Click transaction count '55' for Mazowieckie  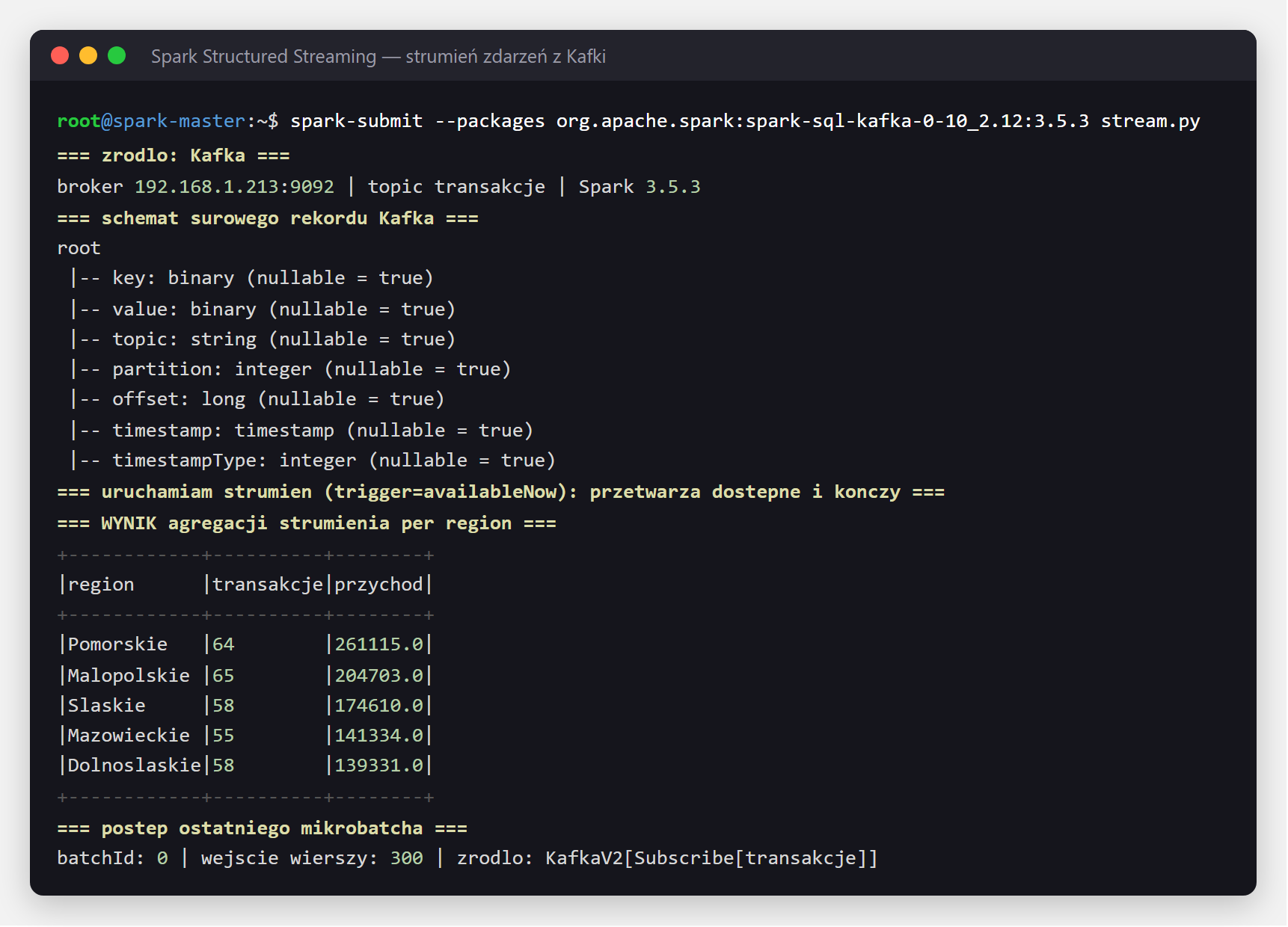224,736
